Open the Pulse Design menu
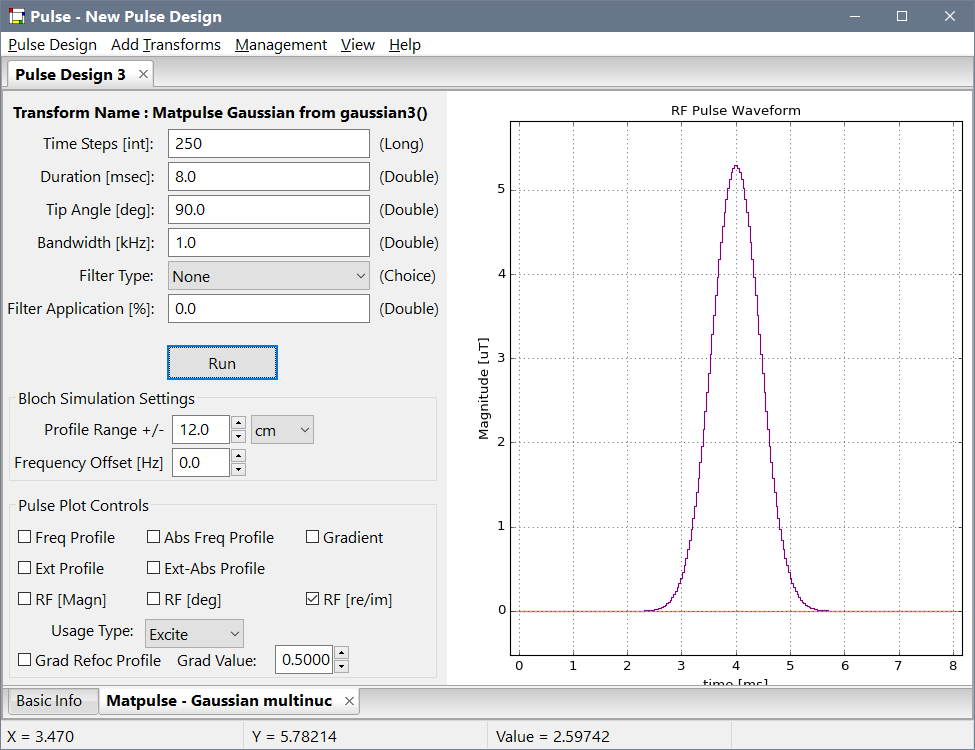The image size is (975, 750). coord(52,45)
